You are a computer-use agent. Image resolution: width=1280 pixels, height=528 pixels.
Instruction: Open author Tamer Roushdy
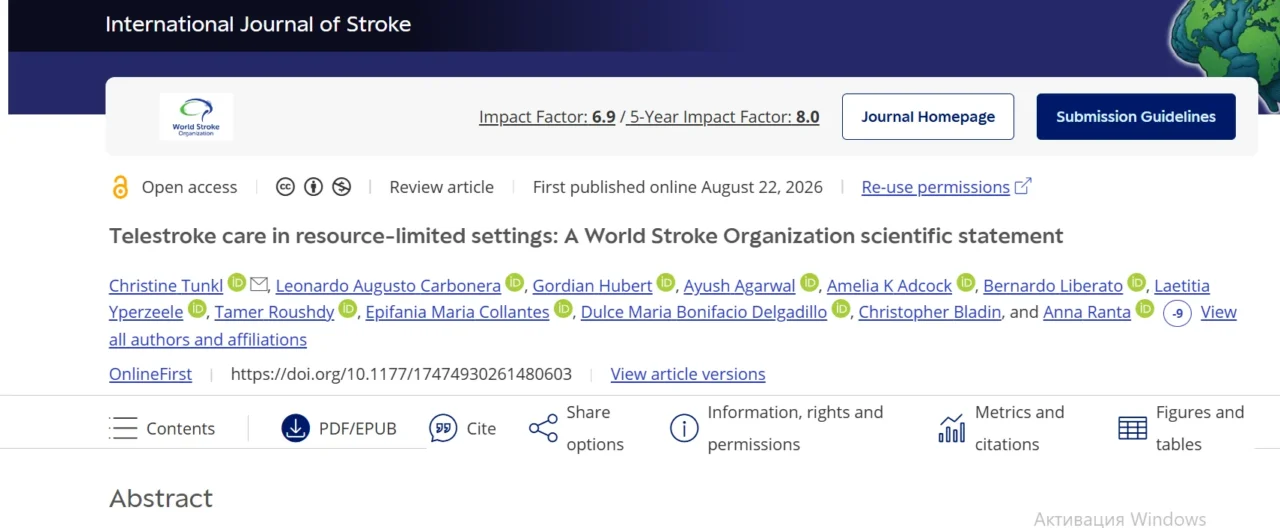pos(274,312)
